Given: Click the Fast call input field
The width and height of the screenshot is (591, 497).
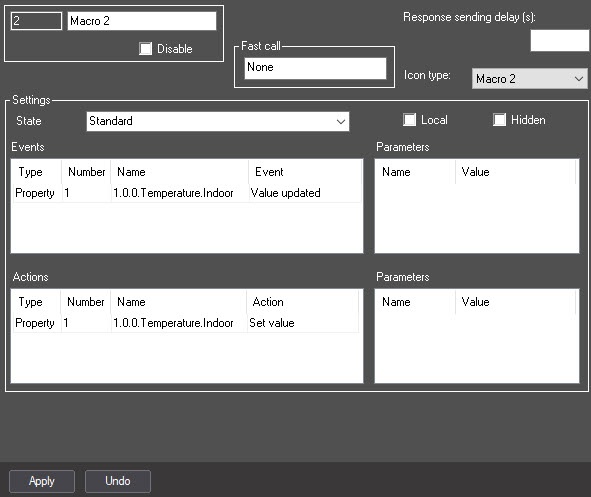Looking at the screenshot, I should [x=315, y=68].
